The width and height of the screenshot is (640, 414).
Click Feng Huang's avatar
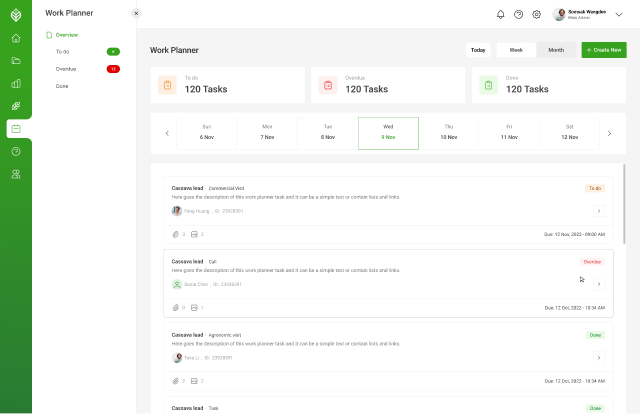click(177, 211)
